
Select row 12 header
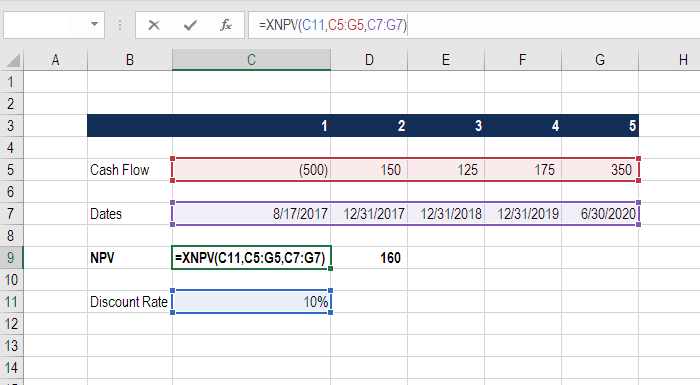click(11, 323)
